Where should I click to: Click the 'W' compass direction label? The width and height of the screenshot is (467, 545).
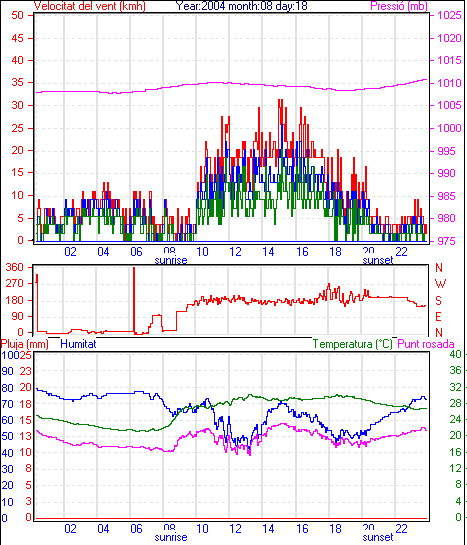point(440,284)
